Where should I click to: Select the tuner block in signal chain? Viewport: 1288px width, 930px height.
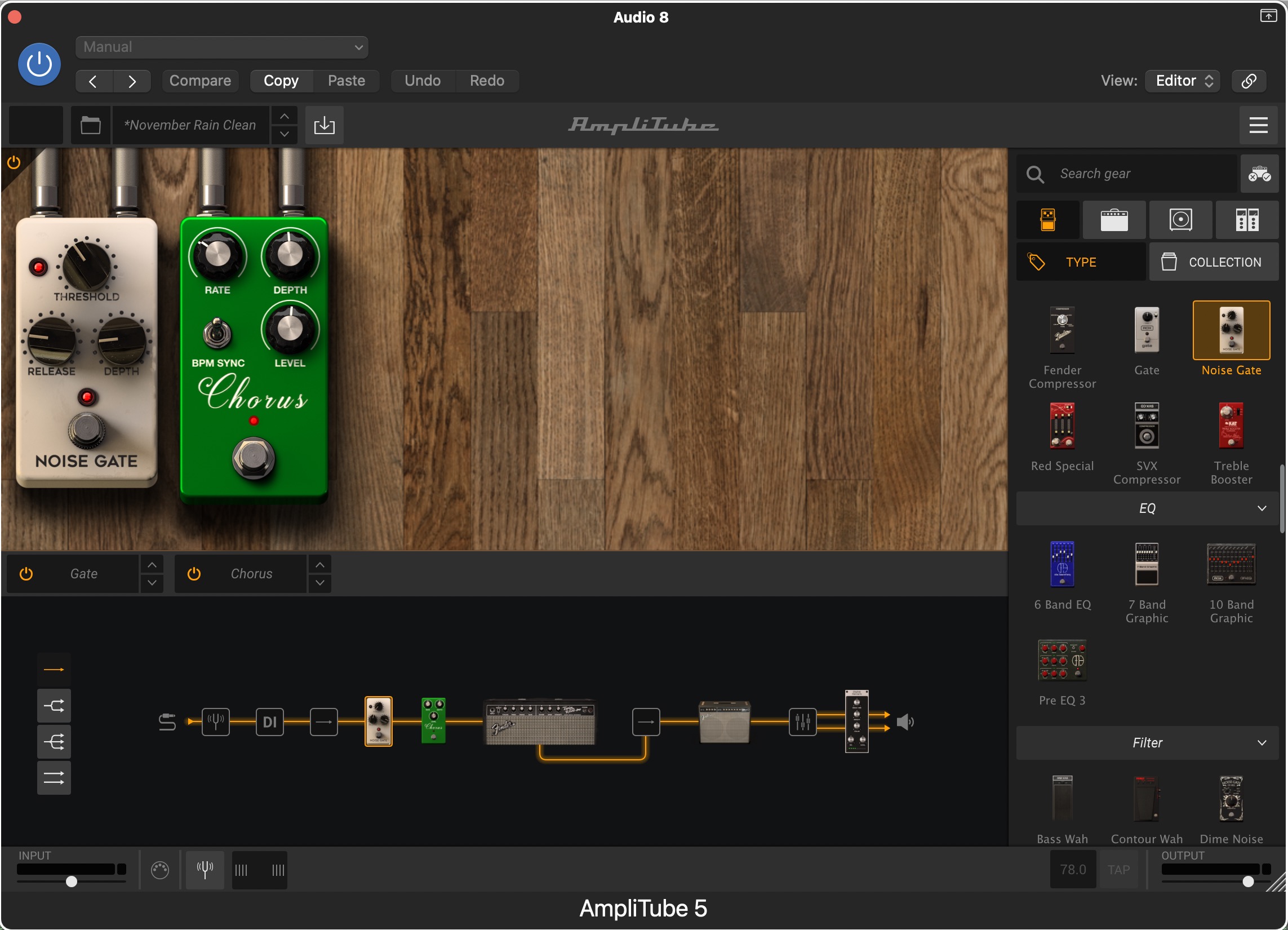coord(216,722)
